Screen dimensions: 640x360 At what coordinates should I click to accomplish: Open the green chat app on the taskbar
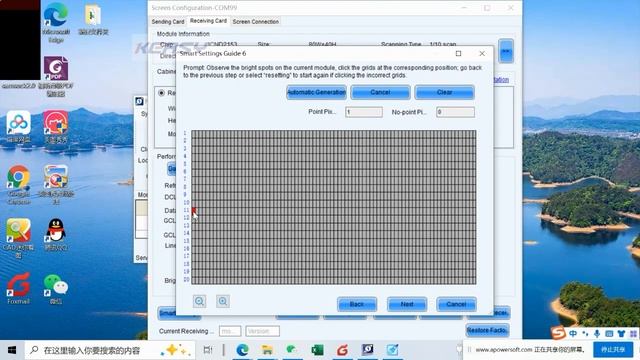point(292,350)
